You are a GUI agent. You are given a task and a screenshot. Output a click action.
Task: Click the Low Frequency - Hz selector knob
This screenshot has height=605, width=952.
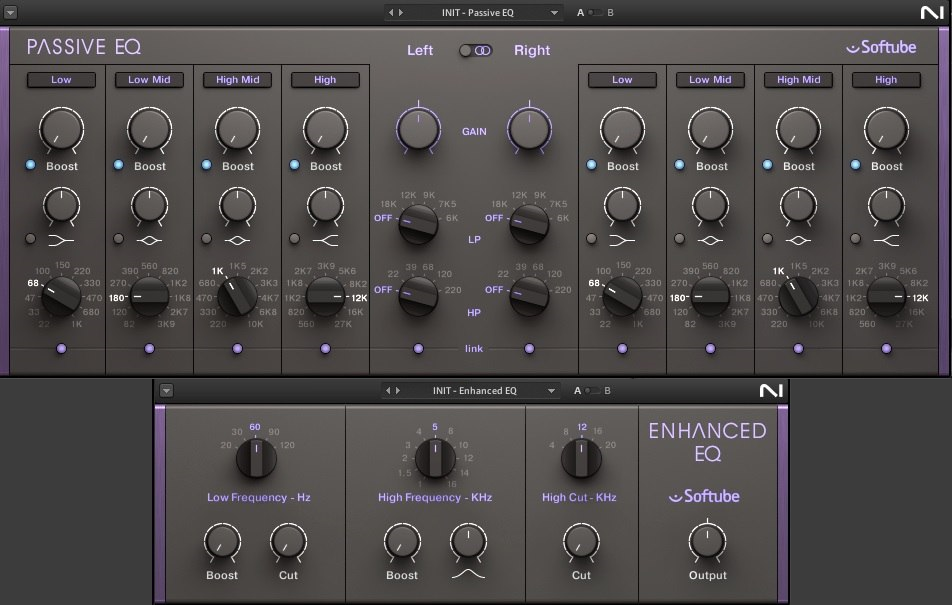point(256,458)
